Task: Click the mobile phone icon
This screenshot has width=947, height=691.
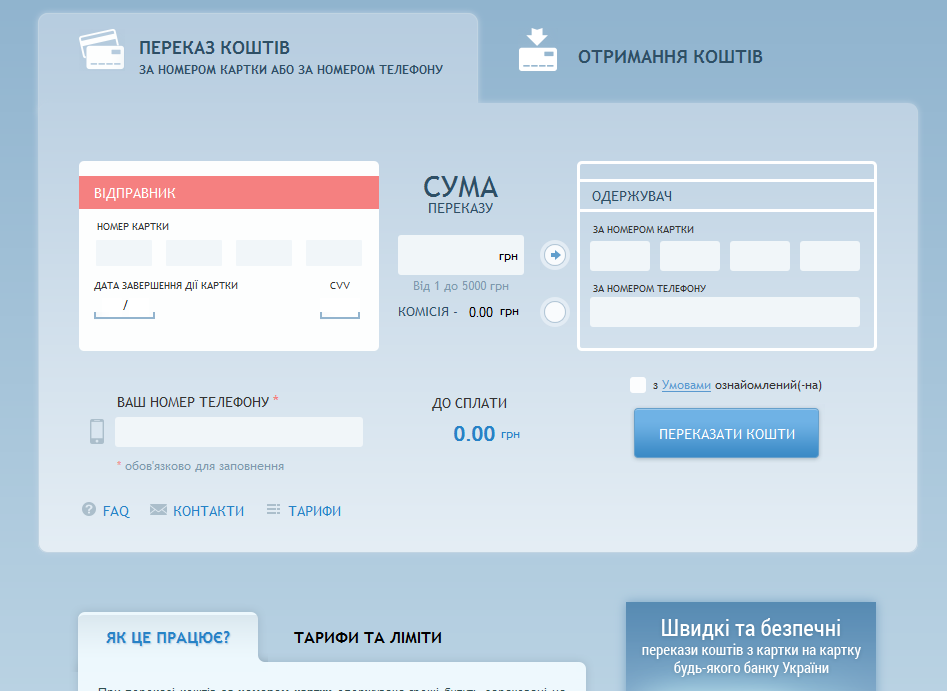Action: pos(97,431)
